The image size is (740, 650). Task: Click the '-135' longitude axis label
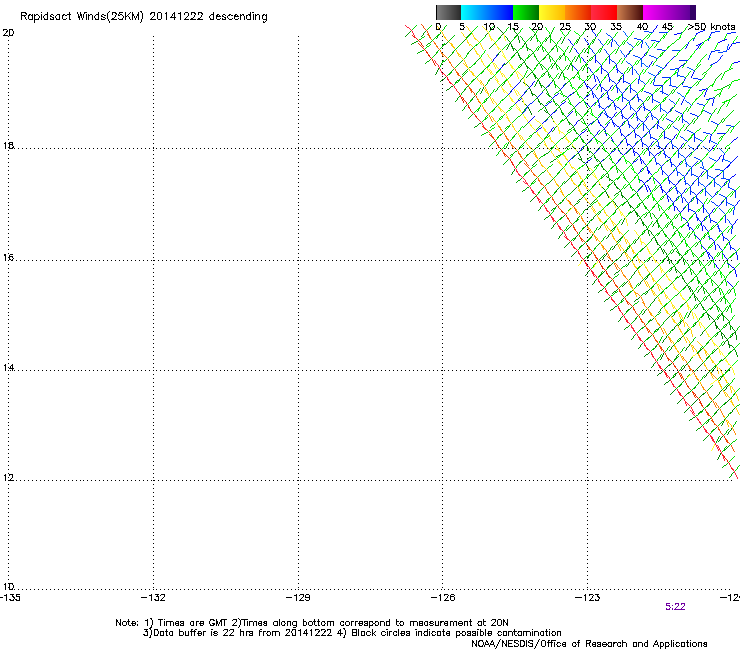point(10,598)
